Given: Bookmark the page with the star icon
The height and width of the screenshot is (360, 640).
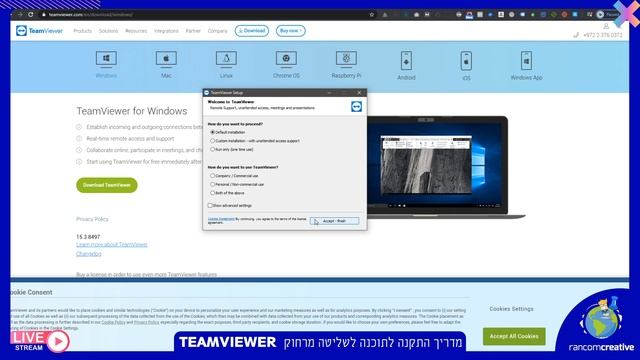Looking at the screenshot, I should tap(371, 14).
